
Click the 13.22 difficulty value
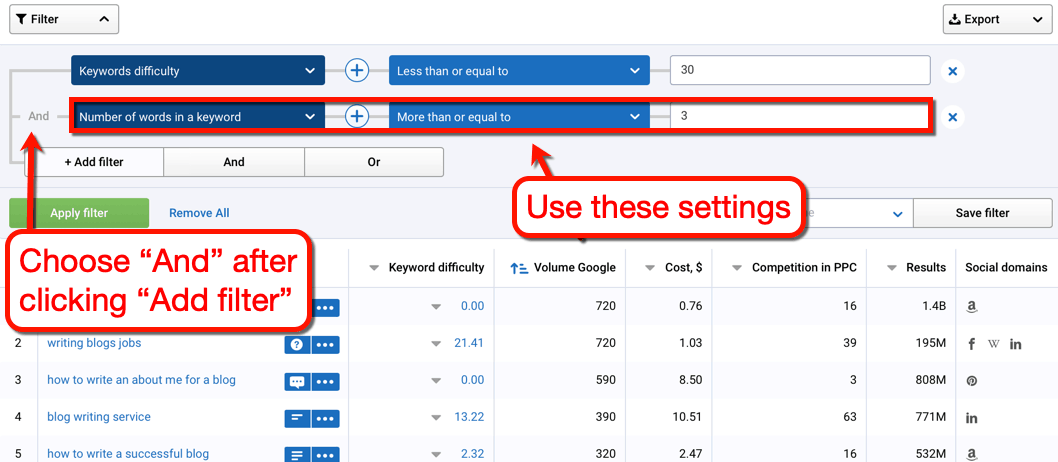tap(469, 417)
